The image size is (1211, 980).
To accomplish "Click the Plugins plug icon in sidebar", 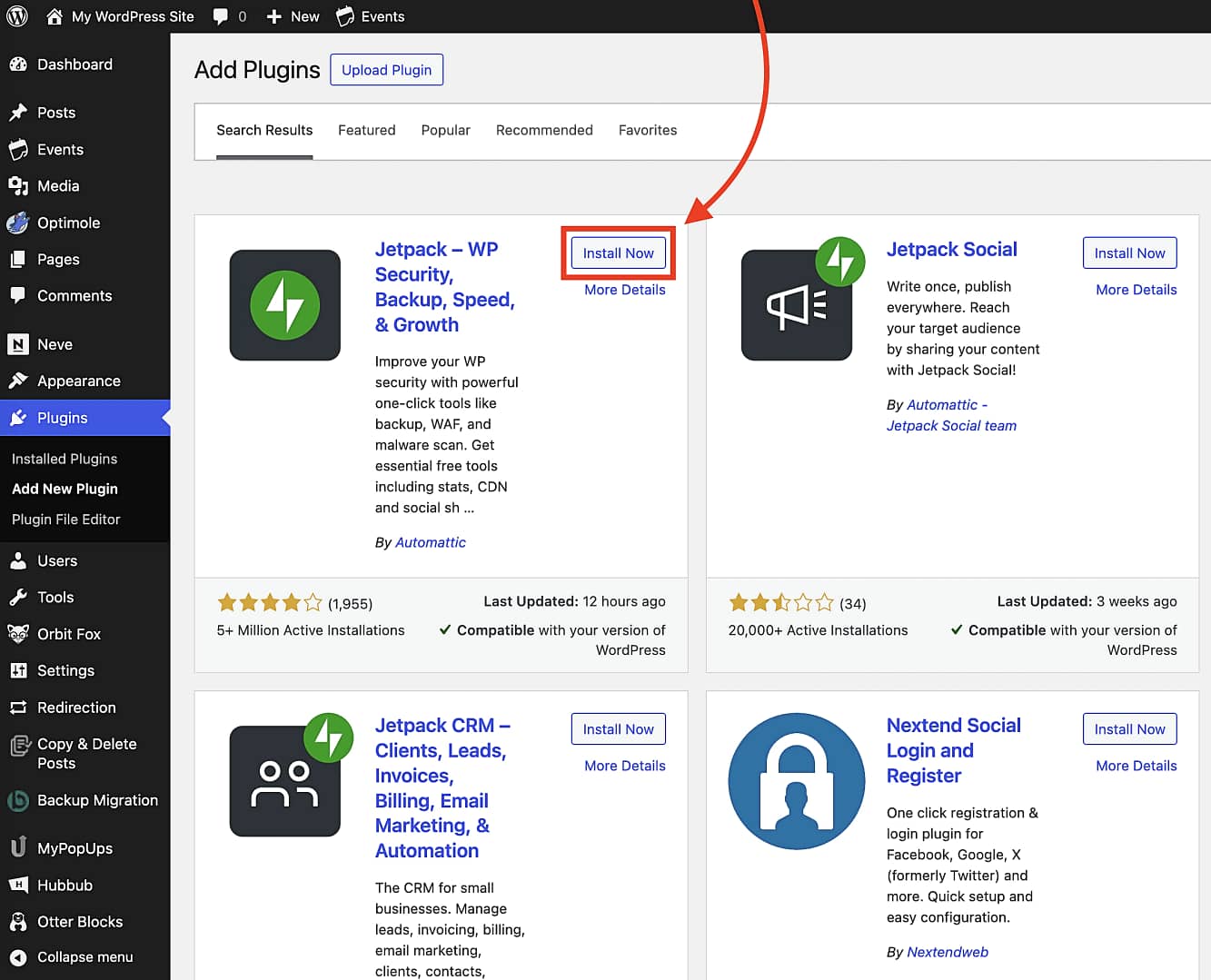I will point(18,418).
